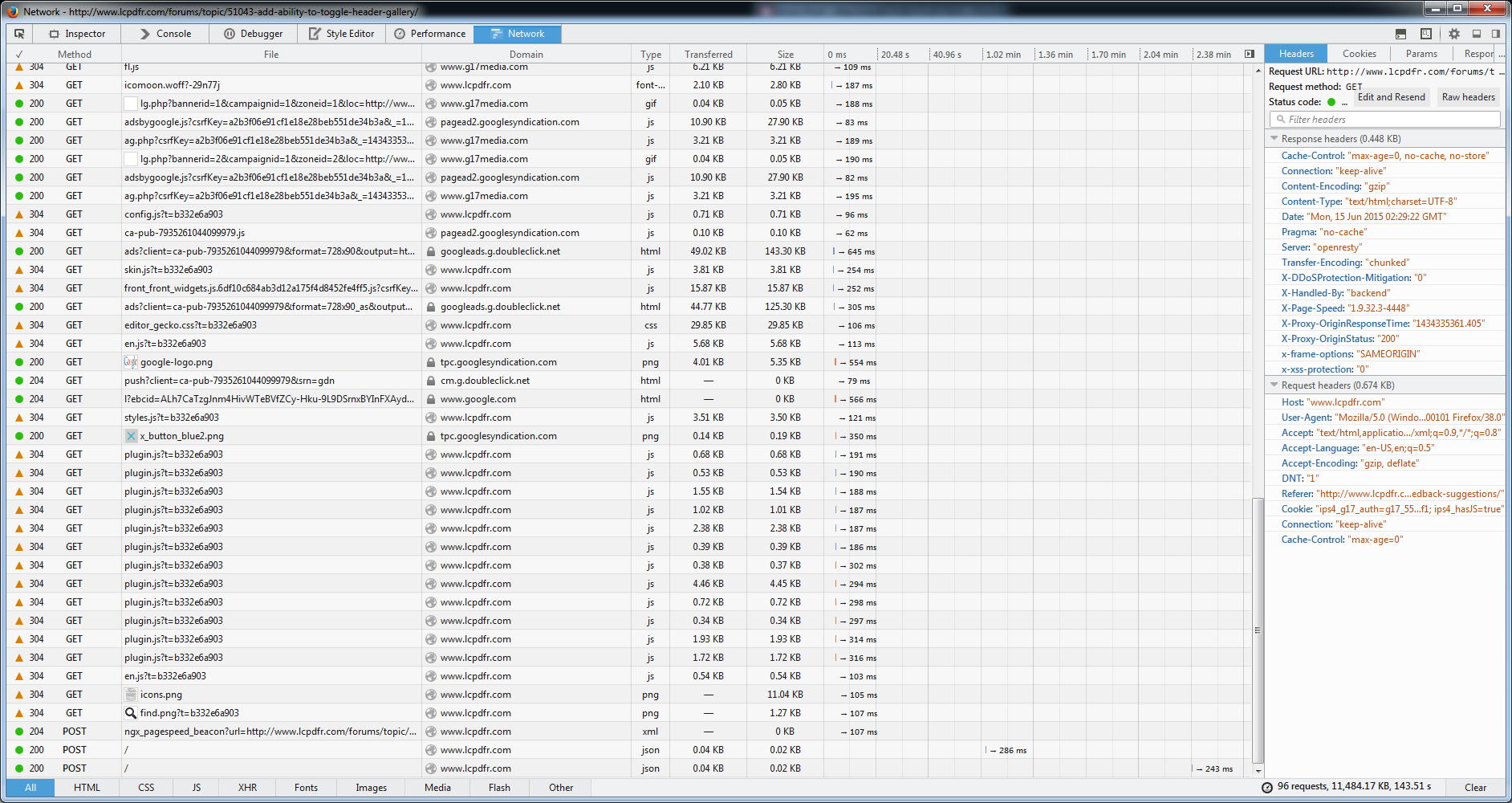Click the search icon in Filter headers

click(x=1281, y=120)
